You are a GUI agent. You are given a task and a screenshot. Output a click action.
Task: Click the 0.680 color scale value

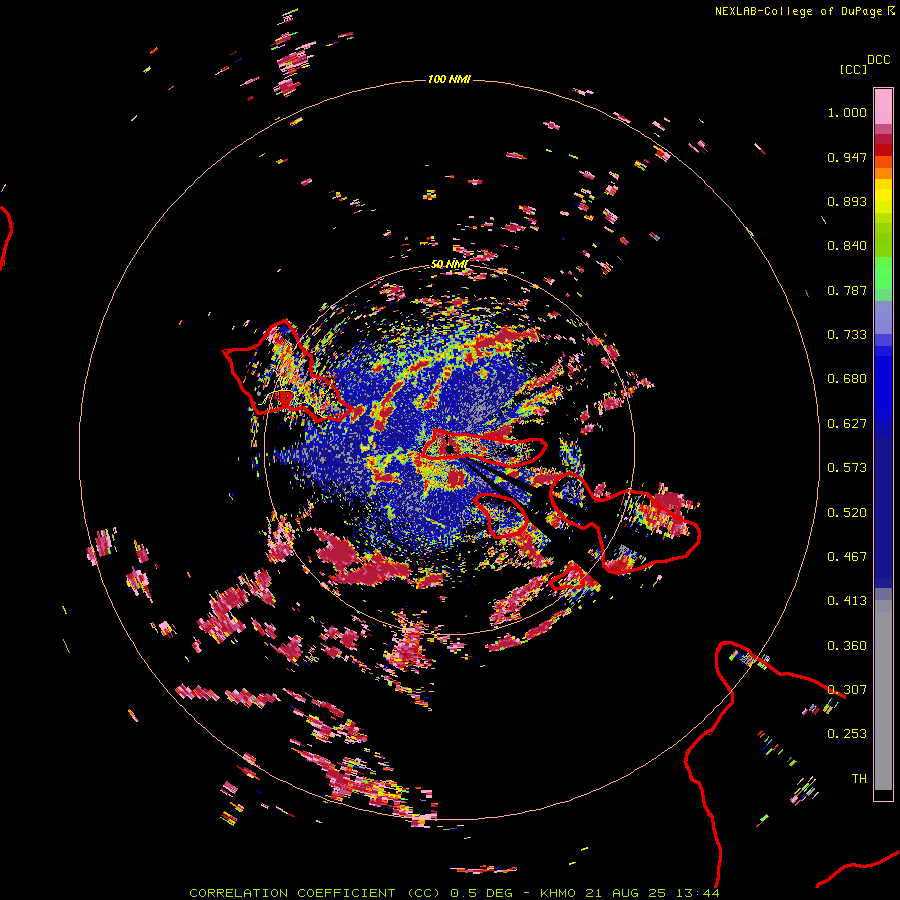tap(847, 379)
